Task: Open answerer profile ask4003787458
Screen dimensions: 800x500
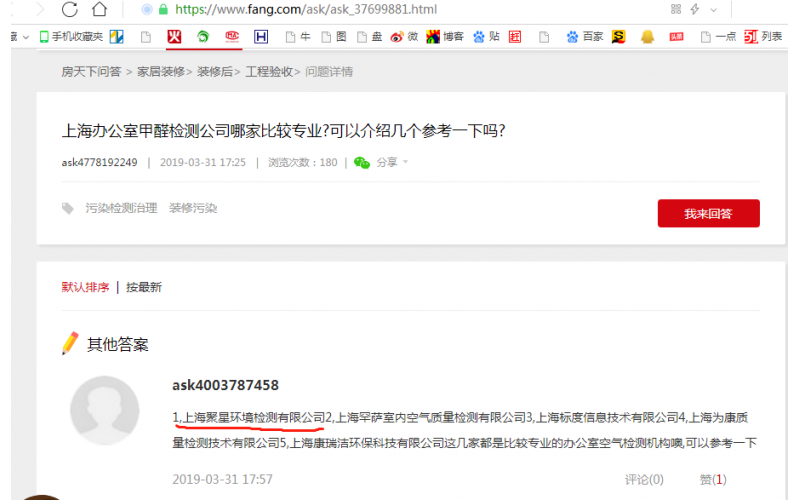Action: click(x=226, y=385)
